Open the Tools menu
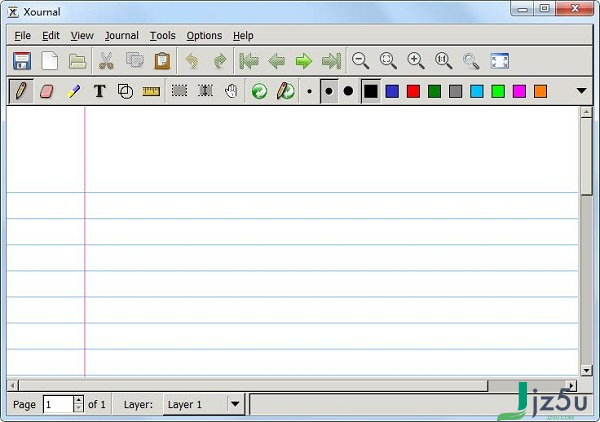600x422 pixels. coord(163,36)
